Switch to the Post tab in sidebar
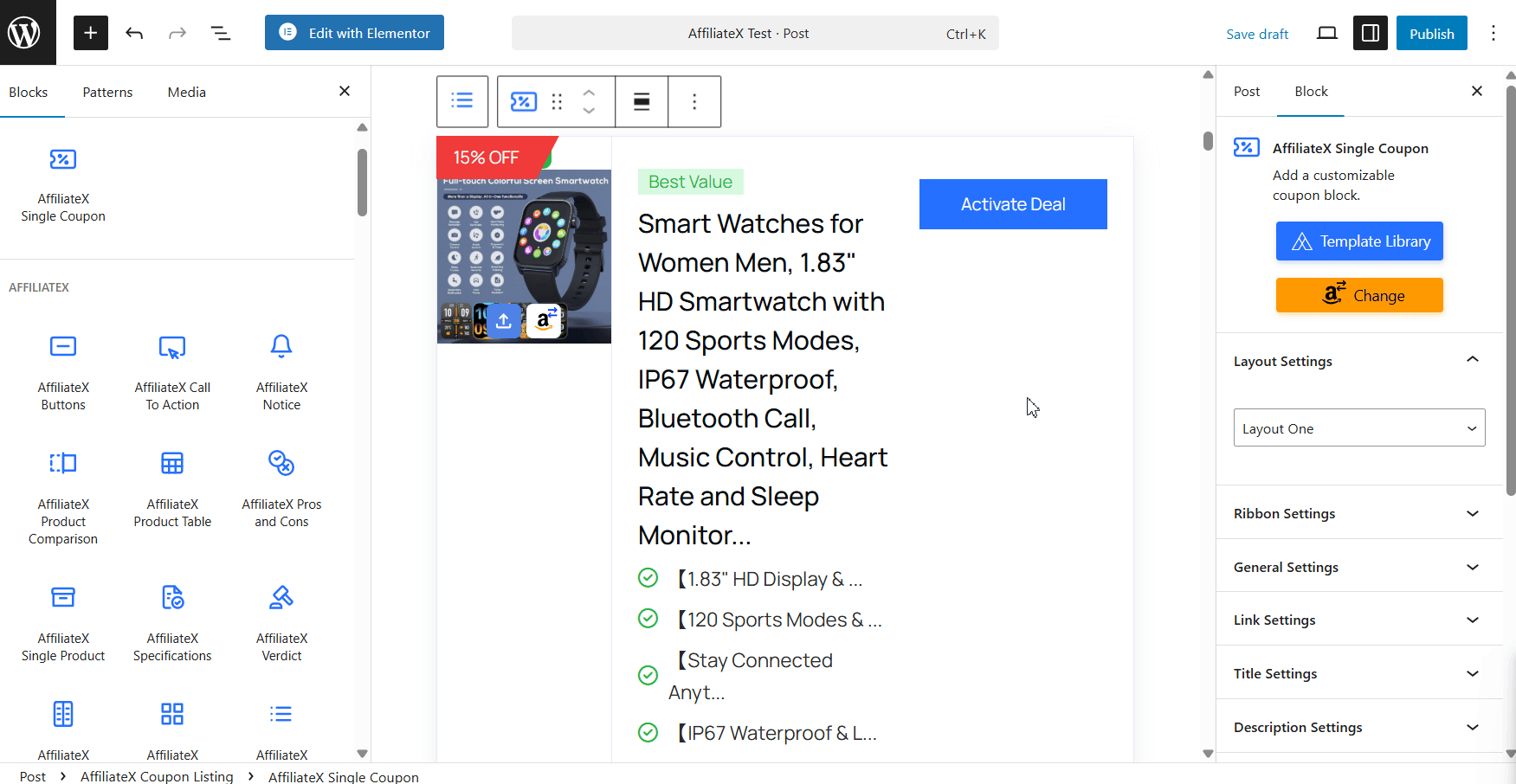 tap(1246, 91)
